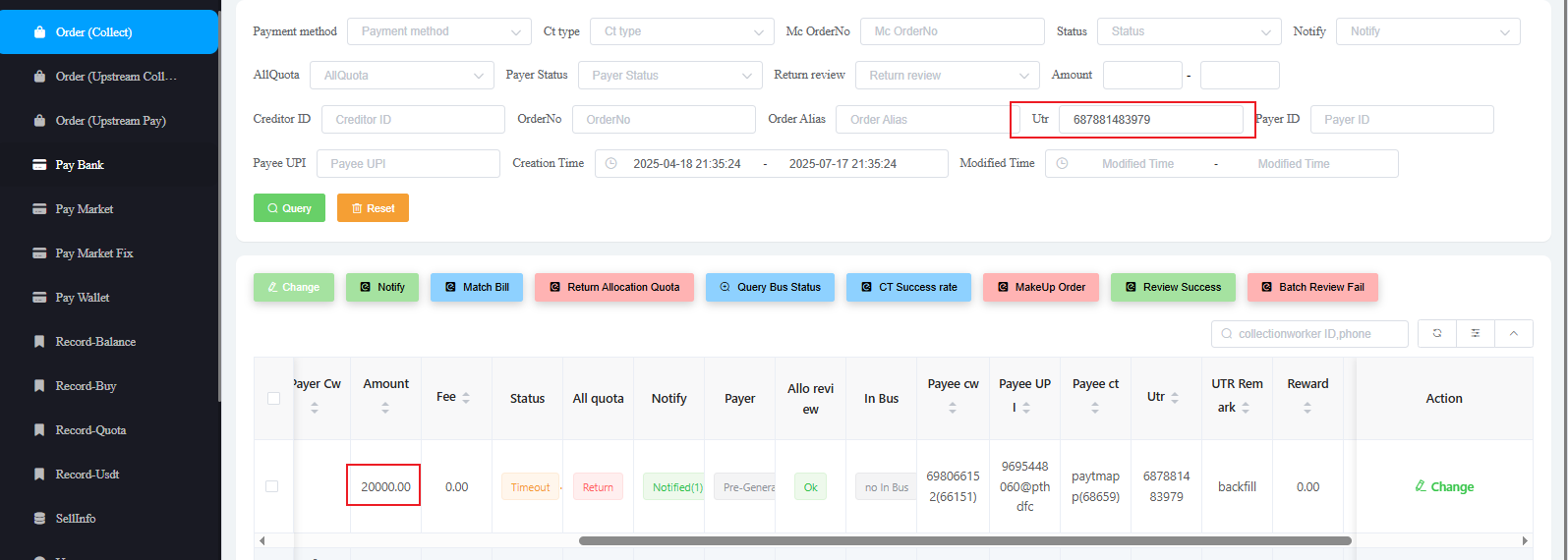This screenshot has height=560, width=1568.
Task: Sort table by Fee column
Action: click(466, 398)
